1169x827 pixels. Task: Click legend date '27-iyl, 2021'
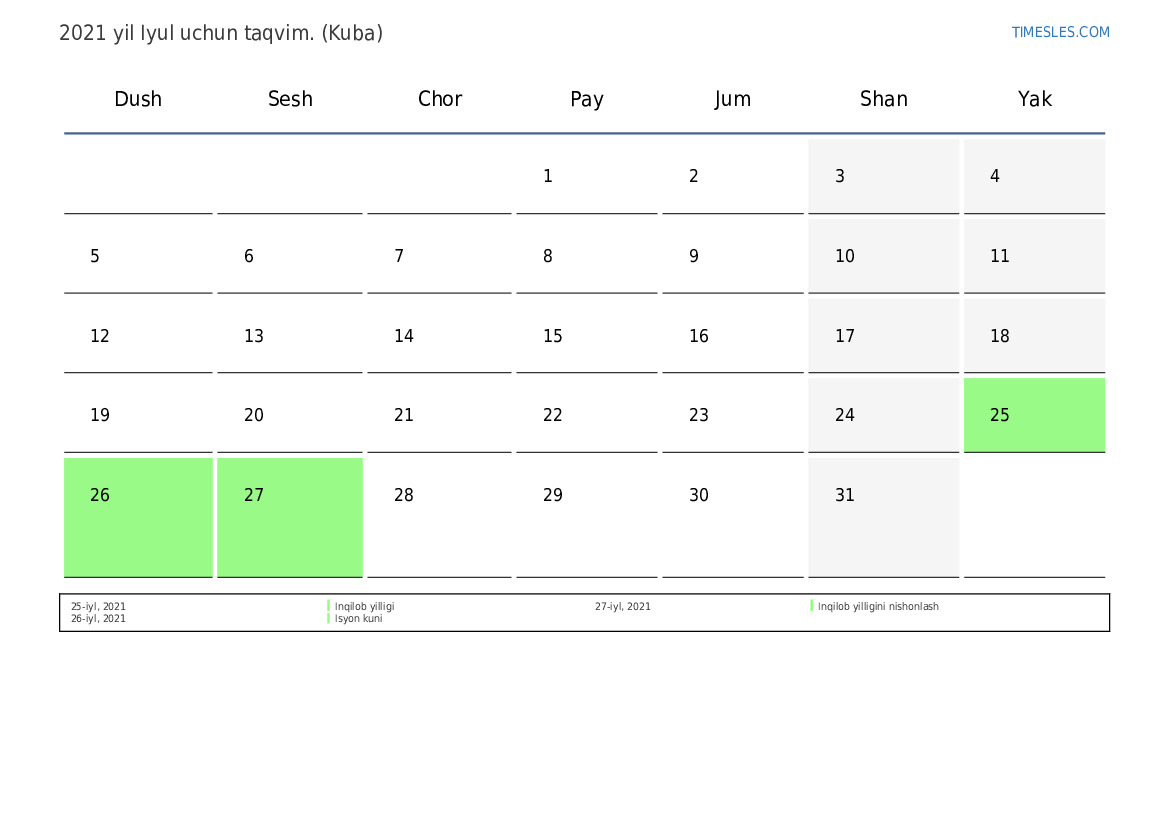coord(623,606)
